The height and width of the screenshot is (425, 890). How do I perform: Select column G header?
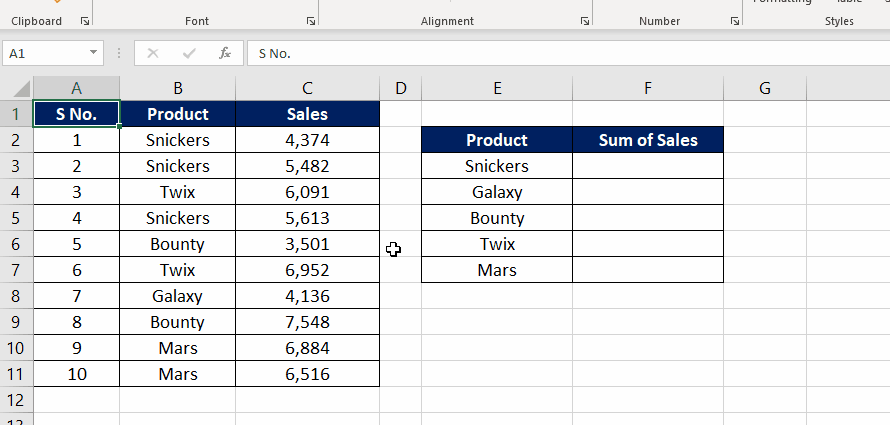coord(765,89)
